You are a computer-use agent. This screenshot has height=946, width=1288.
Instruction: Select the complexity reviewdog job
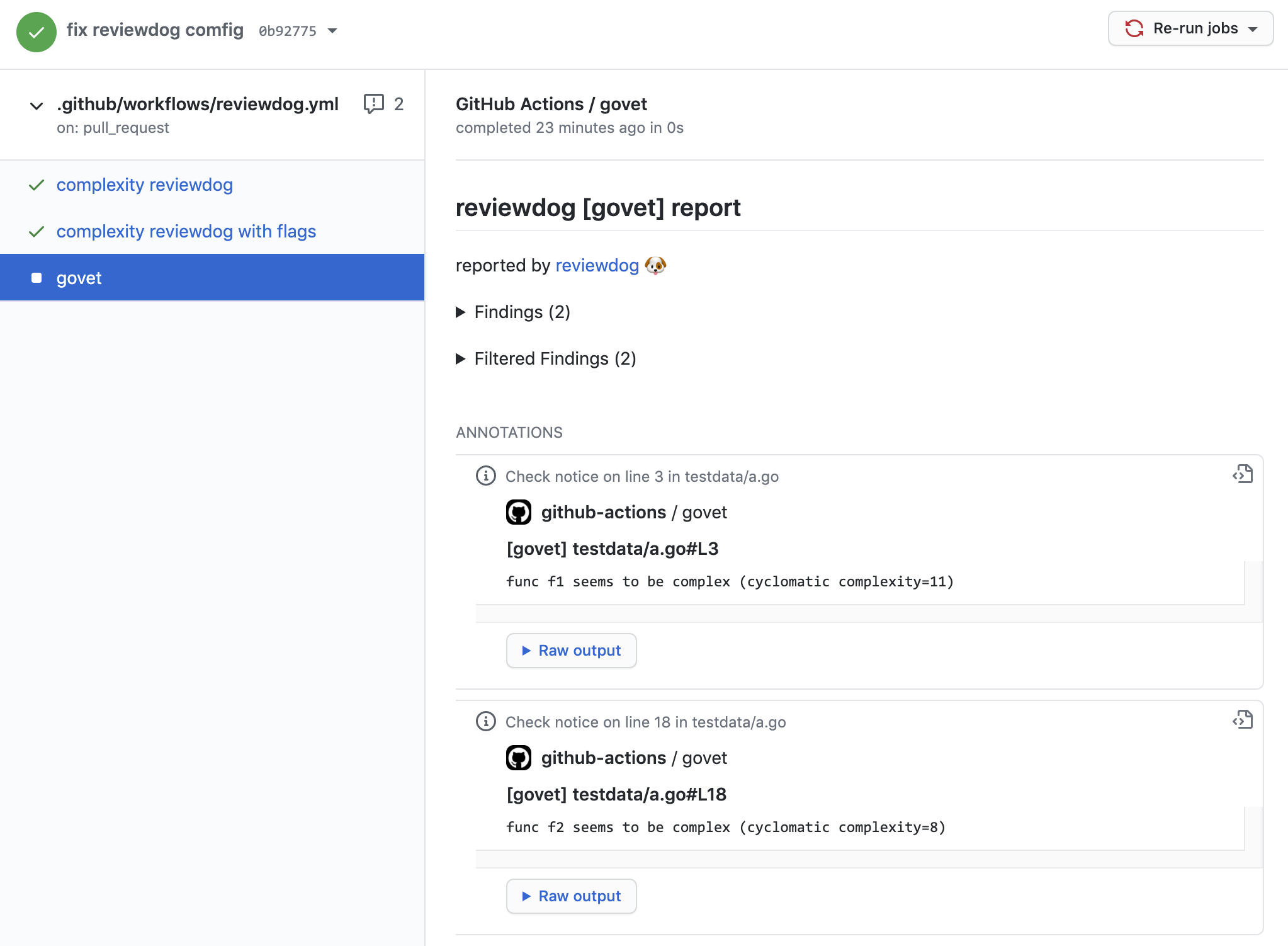(x=144, y=185)
